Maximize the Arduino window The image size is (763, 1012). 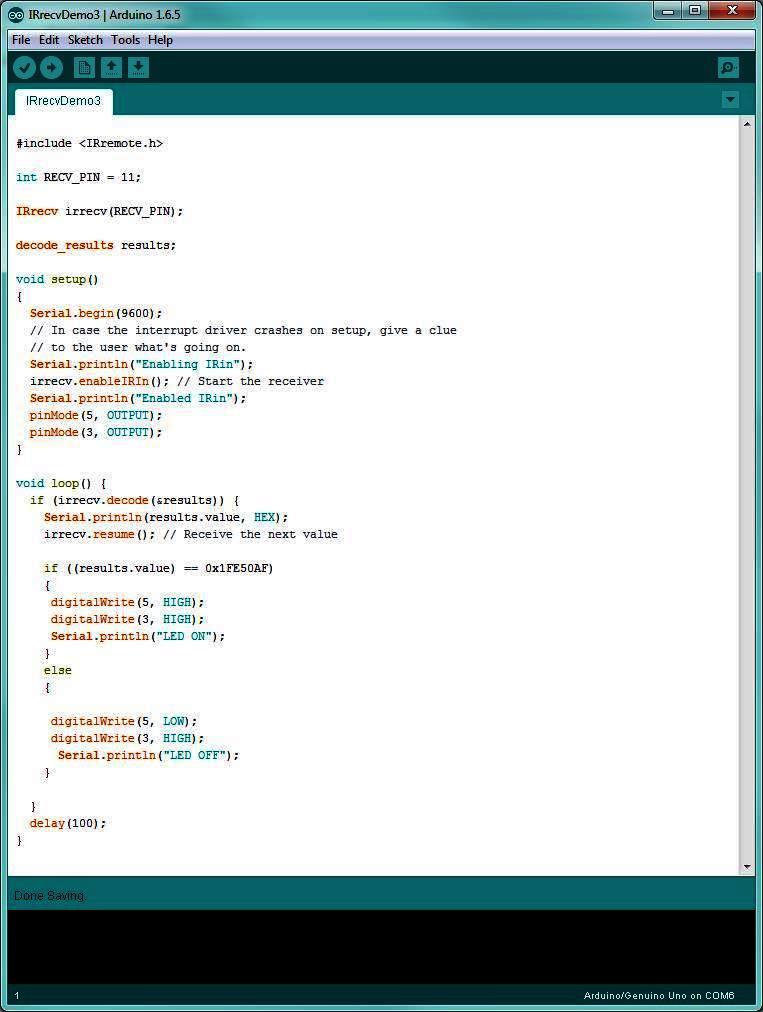pyautogui.click(x=695, y=10)
